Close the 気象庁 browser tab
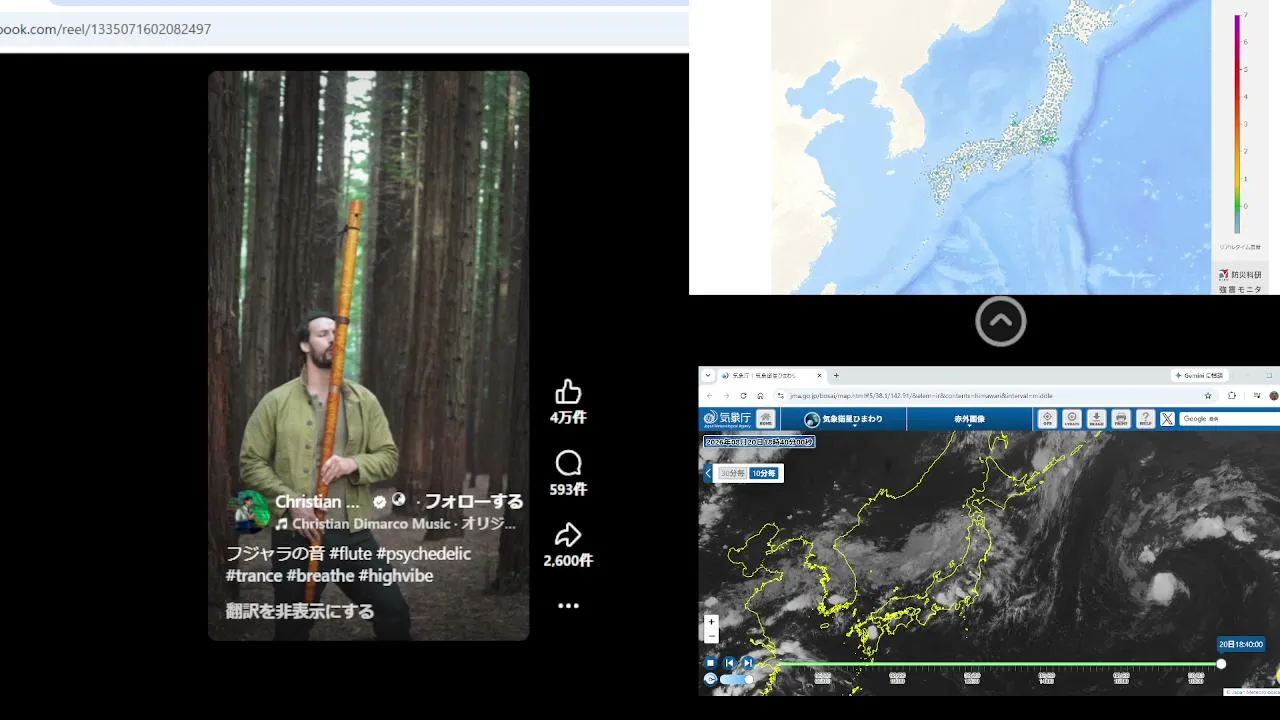 (x=819, y=375)
